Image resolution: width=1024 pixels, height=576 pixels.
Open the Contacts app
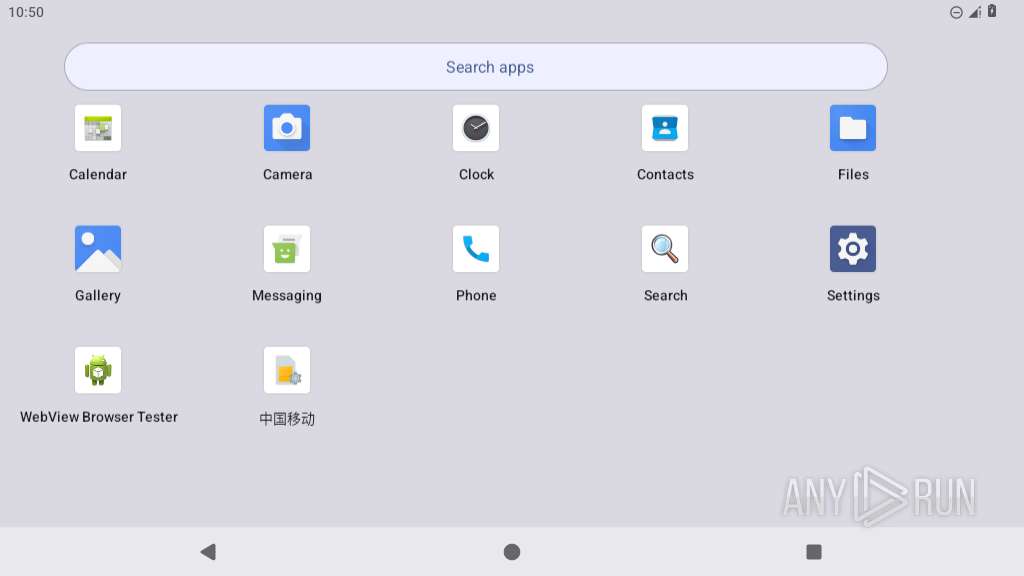tap(665, 128)
